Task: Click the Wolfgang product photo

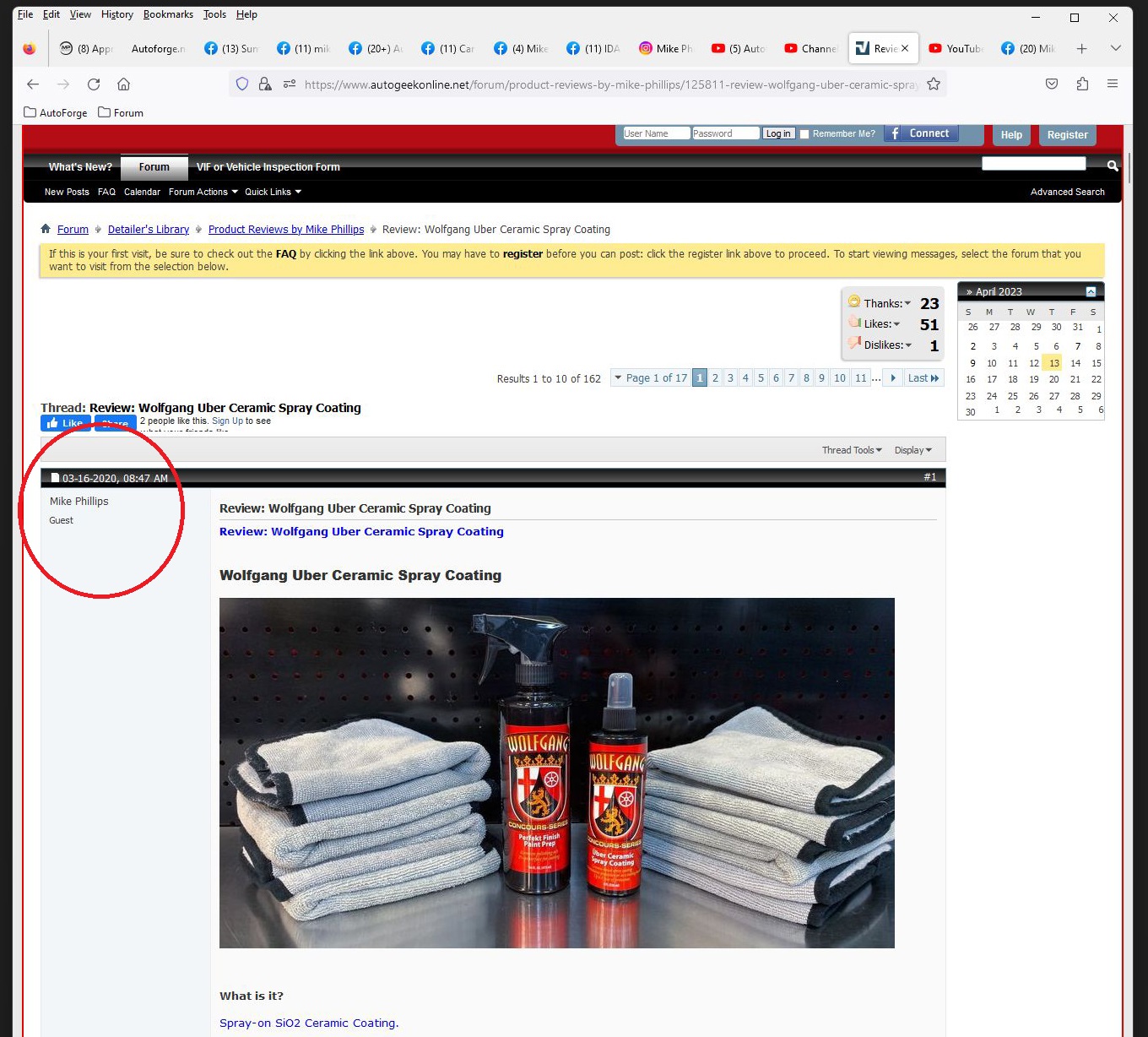Action: click(556, 773)
